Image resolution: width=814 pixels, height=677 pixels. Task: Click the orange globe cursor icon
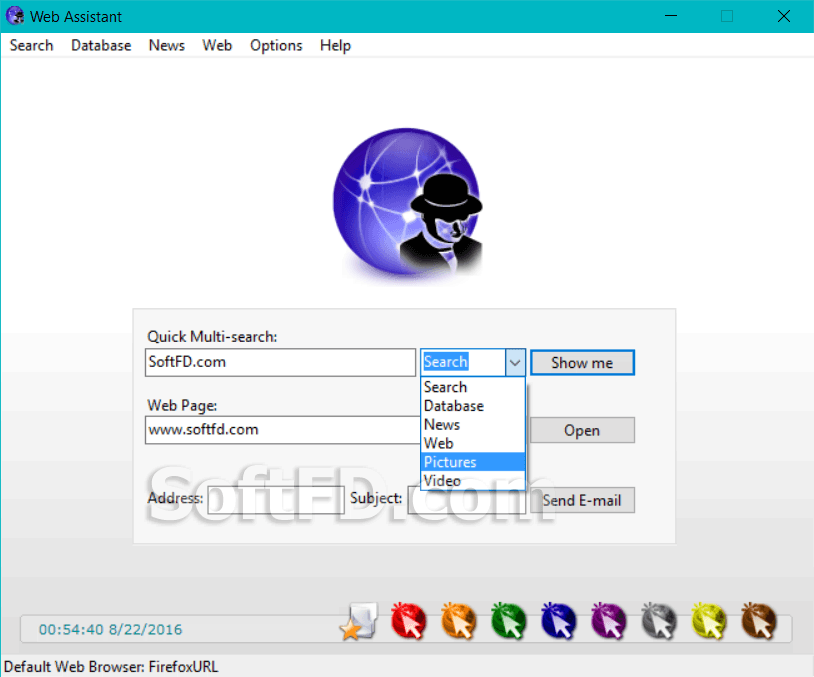click(459, 621)
